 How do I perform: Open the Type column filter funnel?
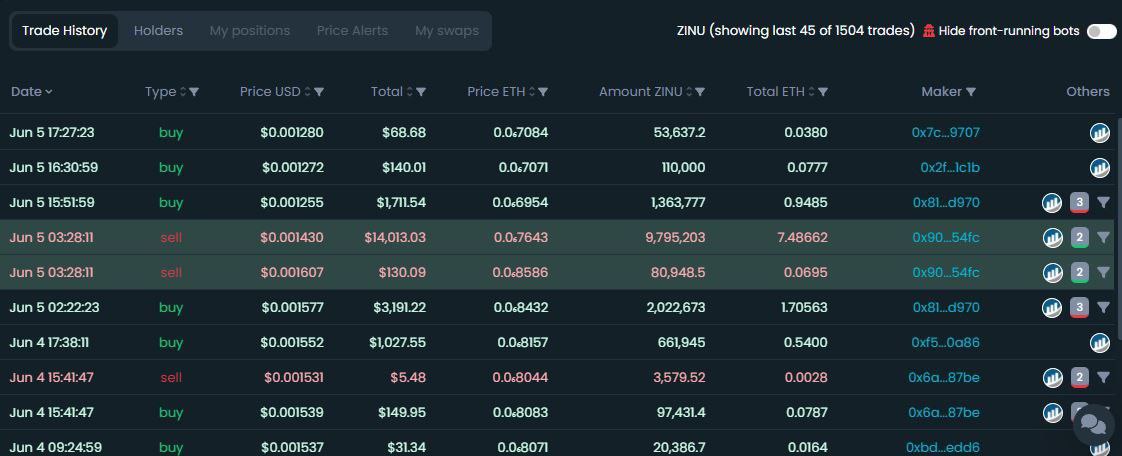click(x=194, y=92)
